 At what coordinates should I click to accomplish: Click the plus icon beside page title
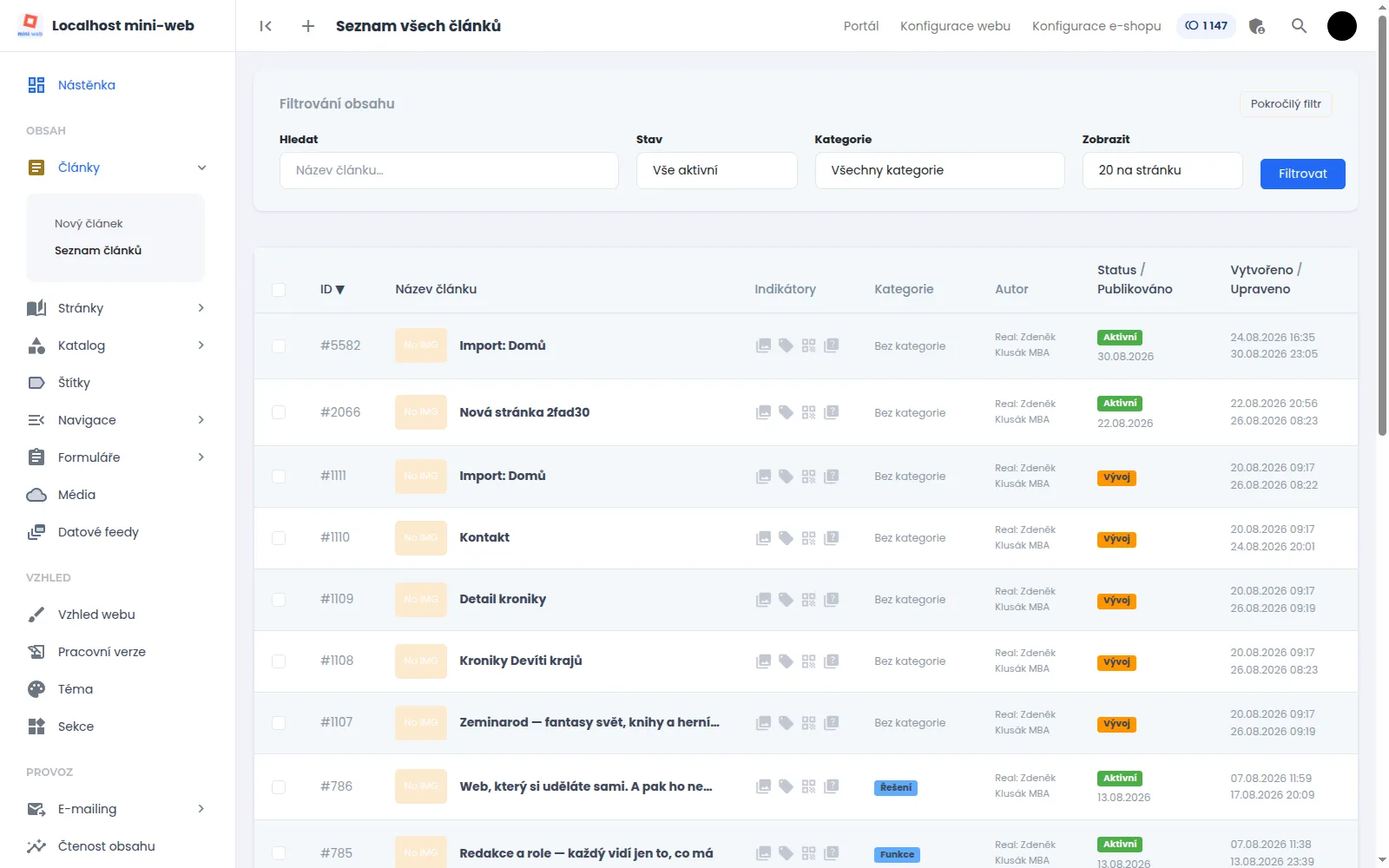pos(308,26)
